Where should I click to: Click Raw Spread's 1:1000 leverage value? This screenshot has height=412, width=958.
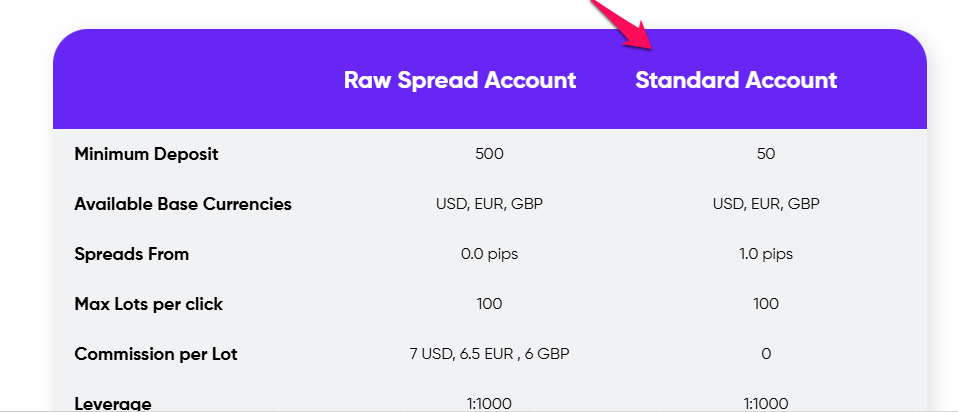click(489, 404)
